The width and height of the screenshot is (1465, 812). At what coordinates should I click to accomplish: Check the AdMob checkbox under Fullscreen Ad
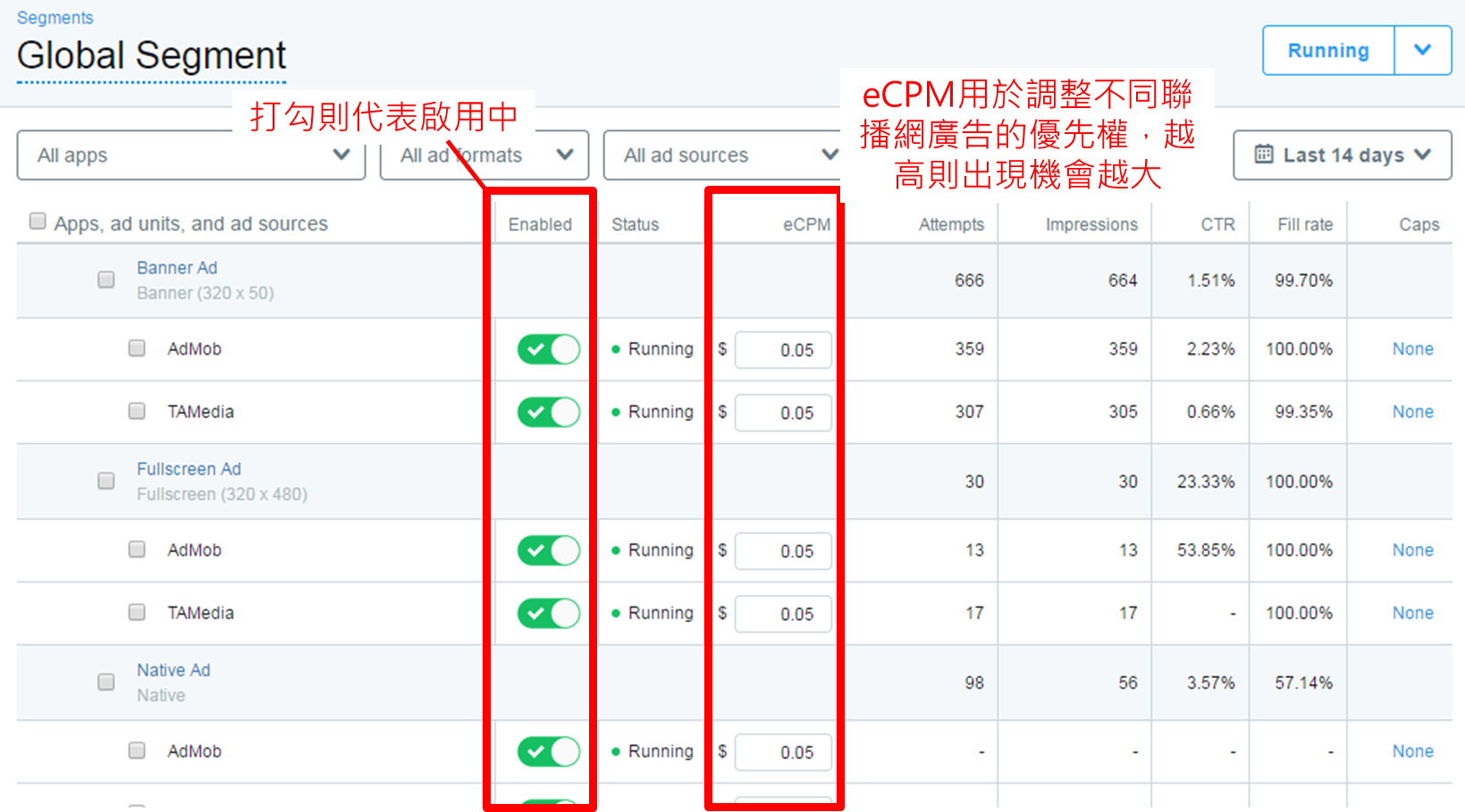(137, 548)
